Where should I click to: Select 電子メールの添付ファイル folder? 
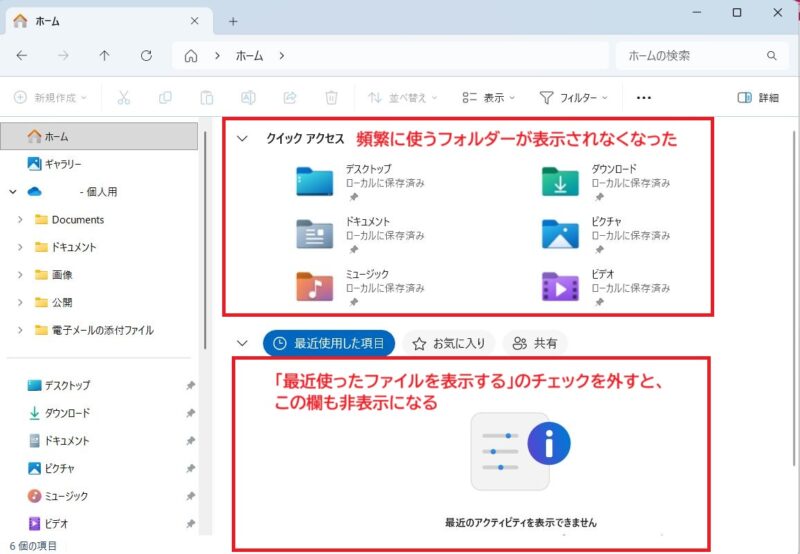[94, 330]
